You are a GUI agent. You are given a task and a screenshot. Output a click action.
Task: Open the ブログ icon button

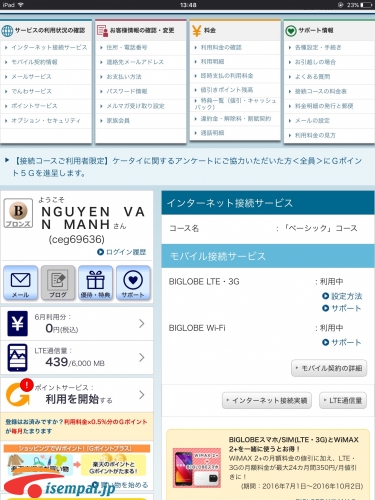click(58, 283)
